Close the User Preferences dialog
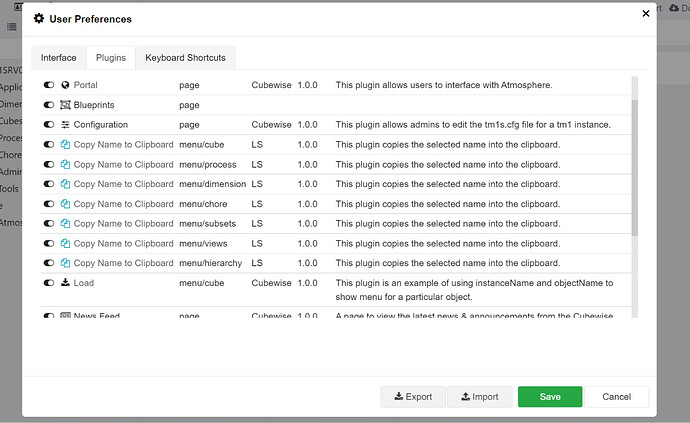Image resolution: width=690 pixels, height=423 pixels. pos(643,15)
